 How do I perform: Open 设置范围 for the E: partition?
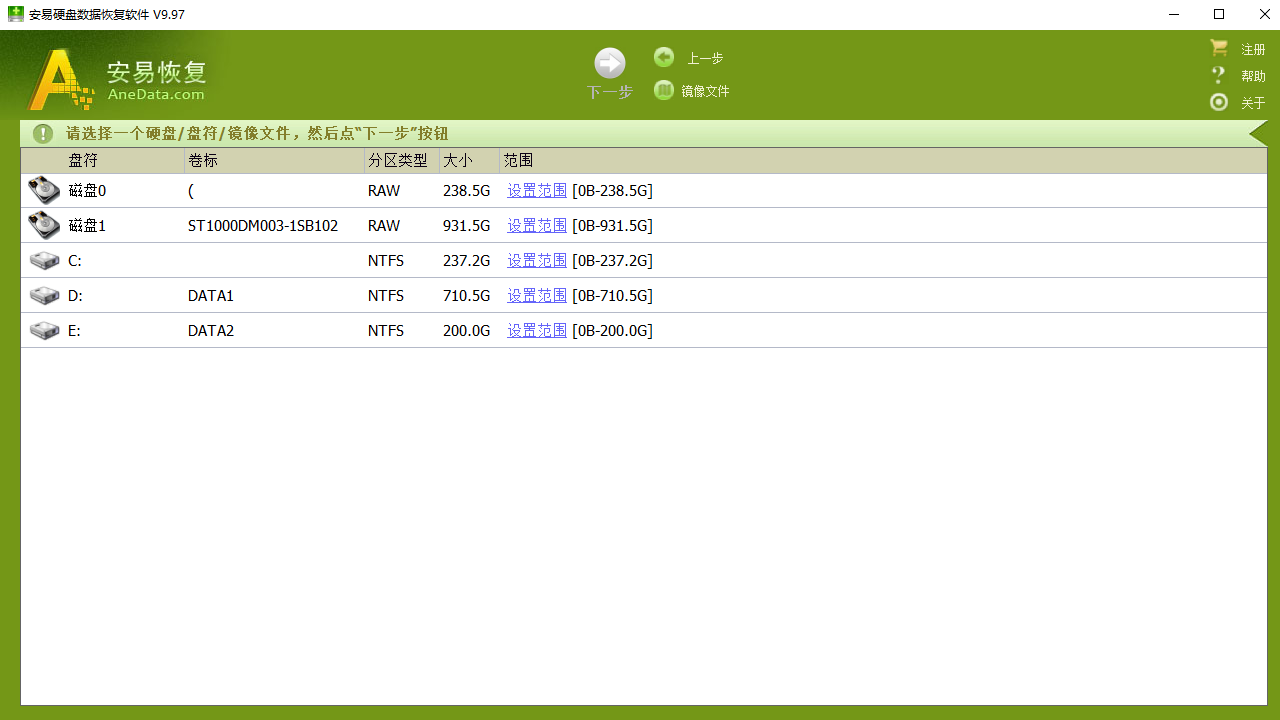click(536, 330)
